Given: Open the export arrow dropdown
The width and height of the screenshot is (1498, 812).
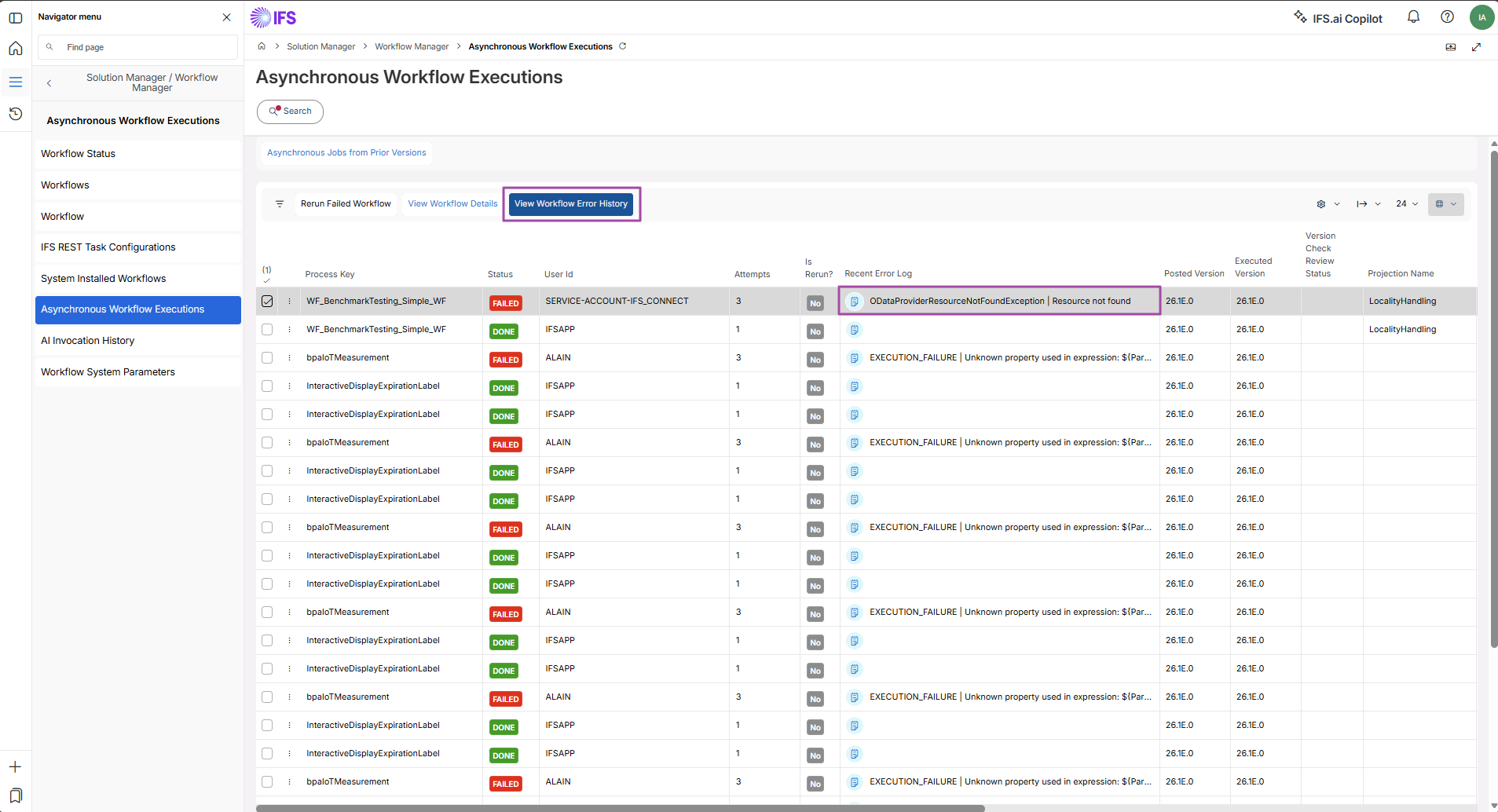Looking at the screenshot, I should pyautogui.click(x=1368, y=204).
